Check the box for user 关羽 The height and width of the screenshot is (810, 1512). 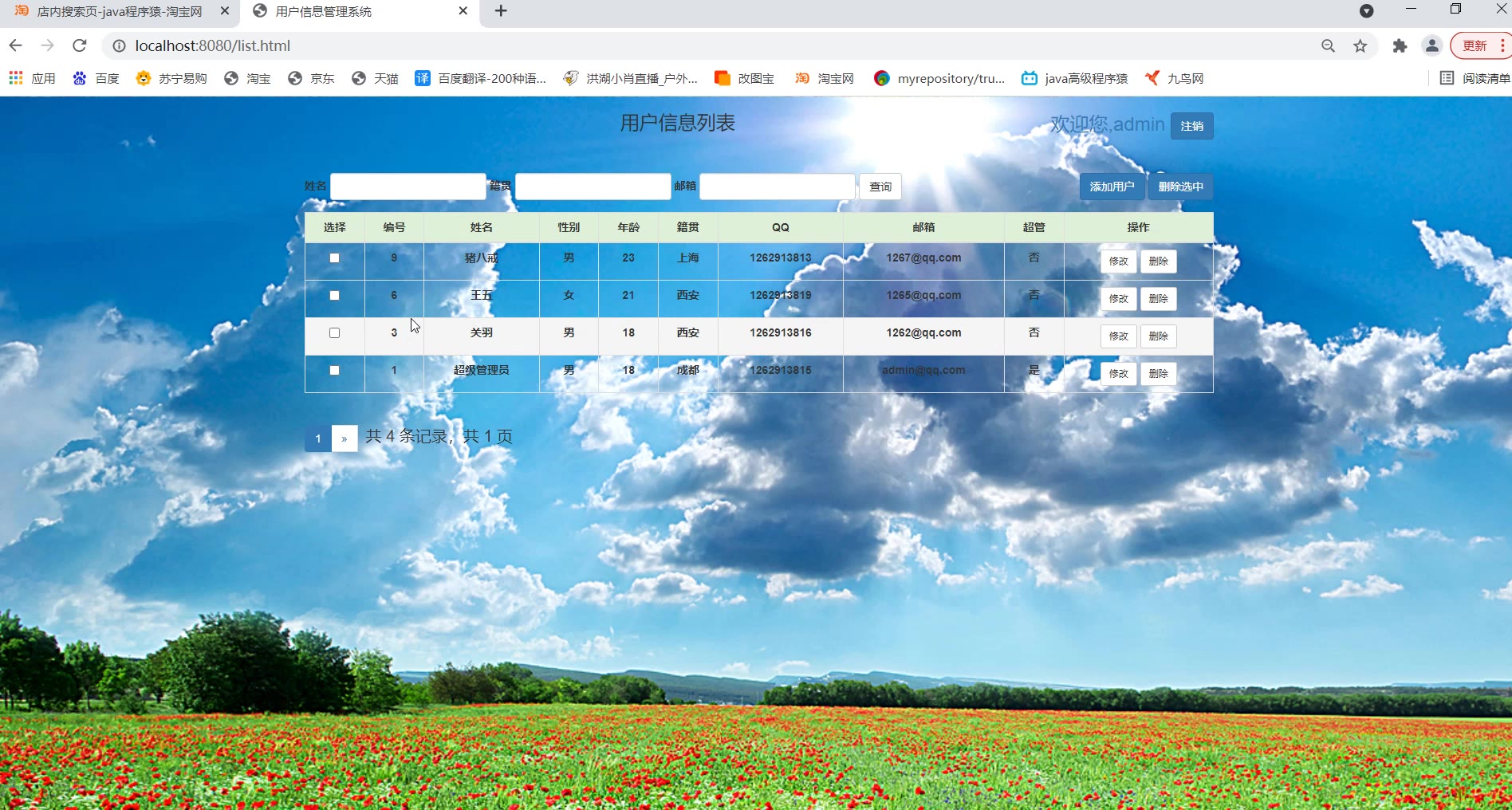pyautogui.click(x=334, y=332)
